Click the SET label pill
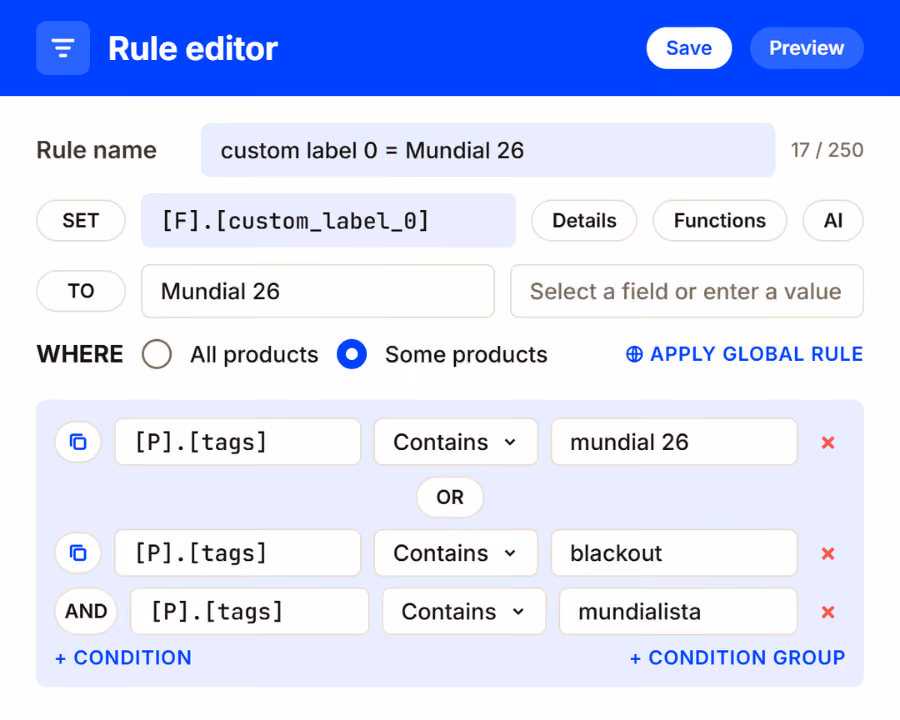The image size is (900, 720). 81,220
